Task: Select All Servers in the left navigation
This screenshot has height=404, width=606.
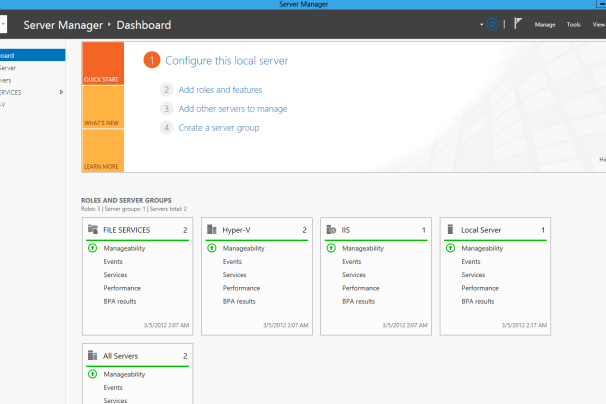Action: click(32, 80)
